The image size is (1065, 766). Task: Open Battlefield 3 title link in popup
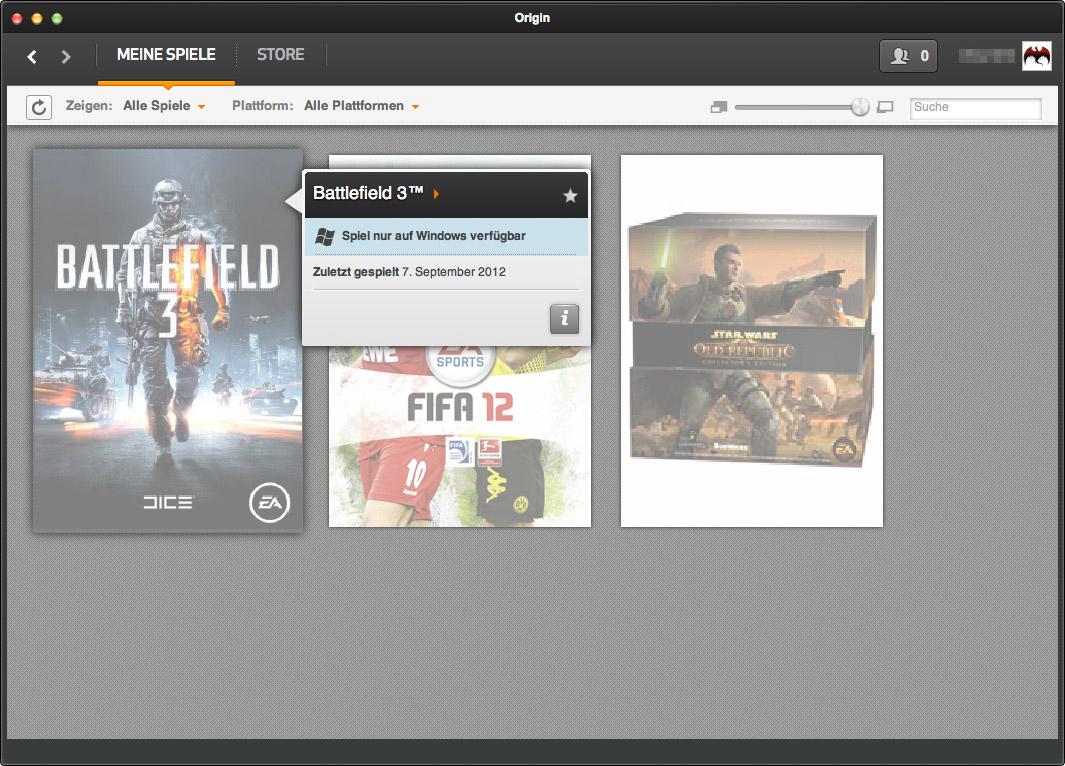tap(376, 194)
